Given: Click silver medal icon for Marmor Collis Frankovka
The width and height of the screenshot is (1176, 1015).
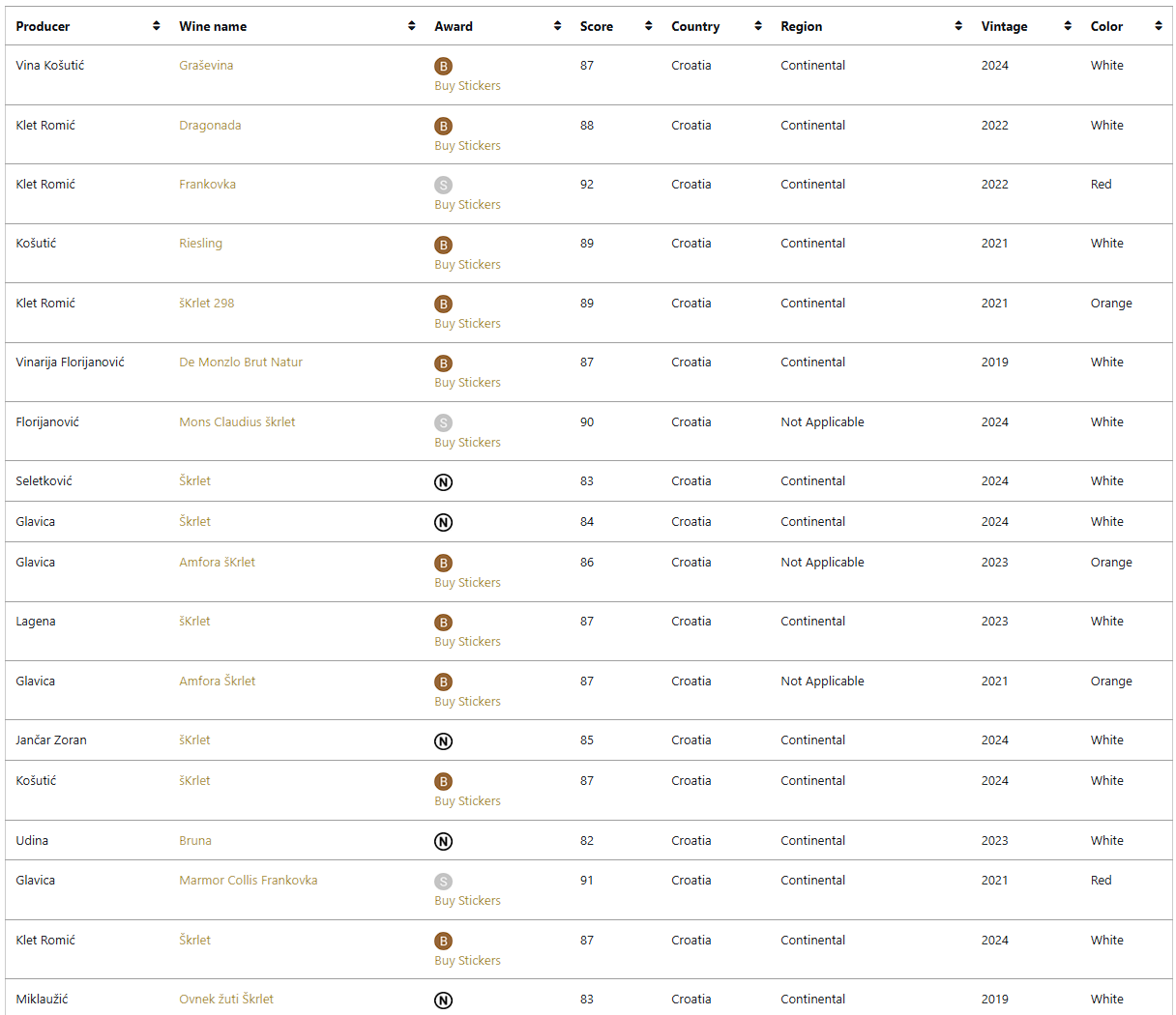Looking at the screenshot, I should (443, 882).
